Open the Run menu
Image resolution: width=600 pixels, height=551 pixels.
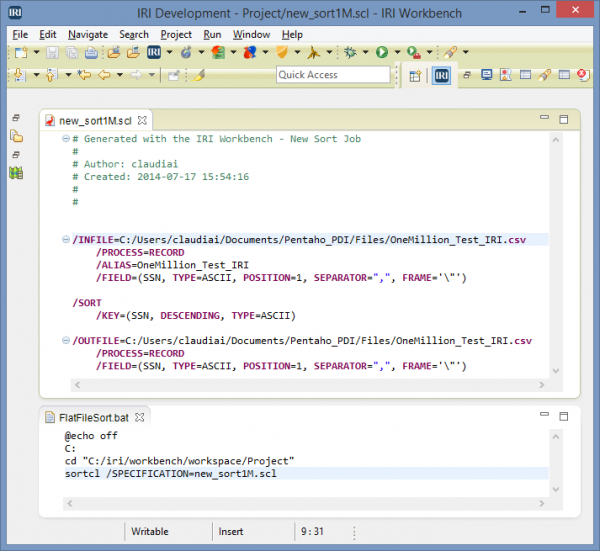coord(212,34)
